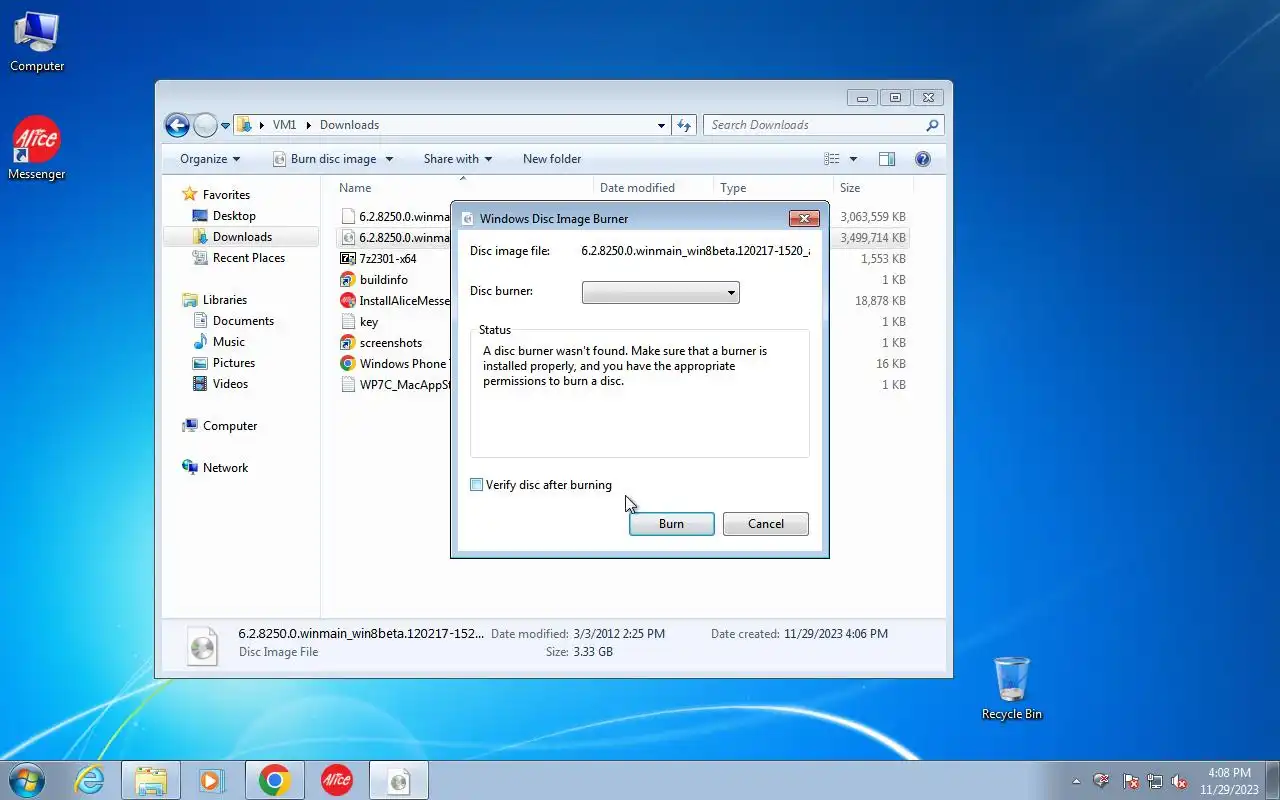Click the taskbar clock showing 4:08 PM

tap(1228, 781)
